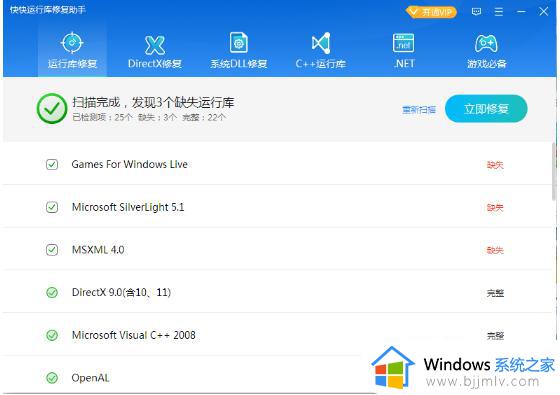
Task: Click 缺失 status for Microsoft SilverLight 5.1
Action: point(495,208)
